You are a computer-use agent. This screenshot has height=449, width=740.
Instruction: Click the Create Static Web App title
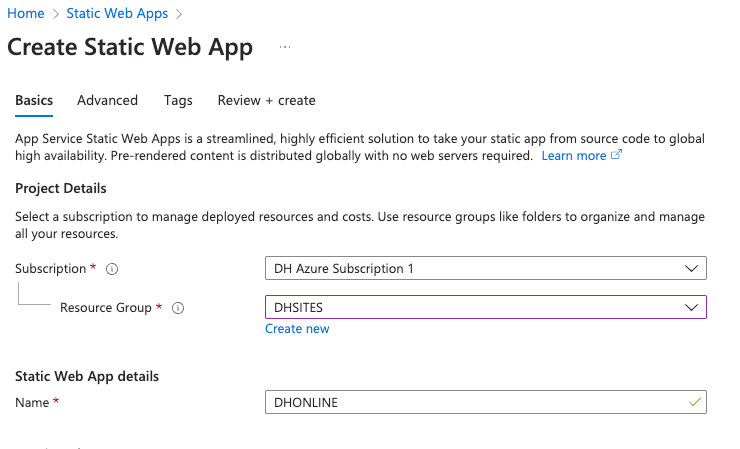tap(130, 47)
